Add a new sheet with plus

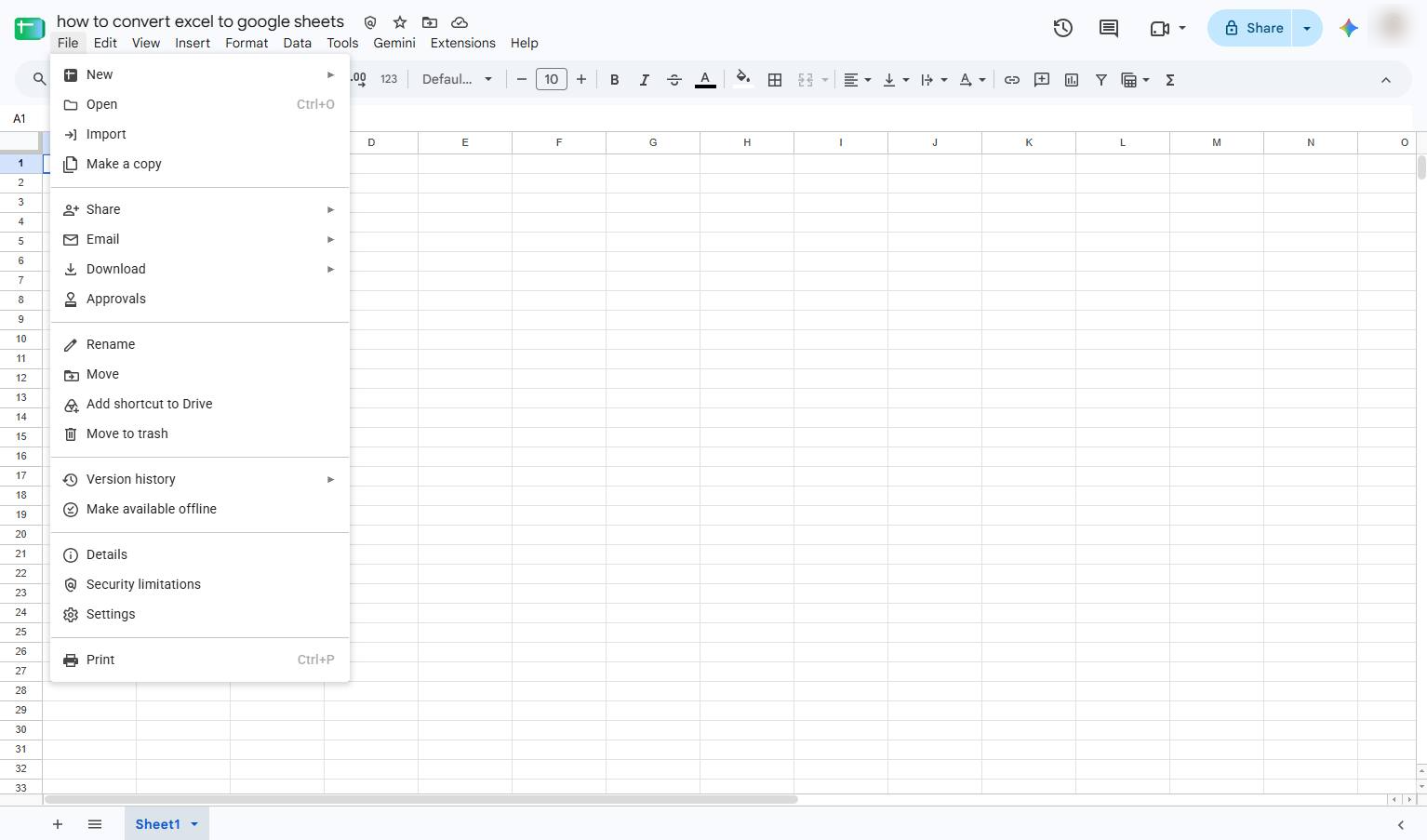[x=58, y=824]
